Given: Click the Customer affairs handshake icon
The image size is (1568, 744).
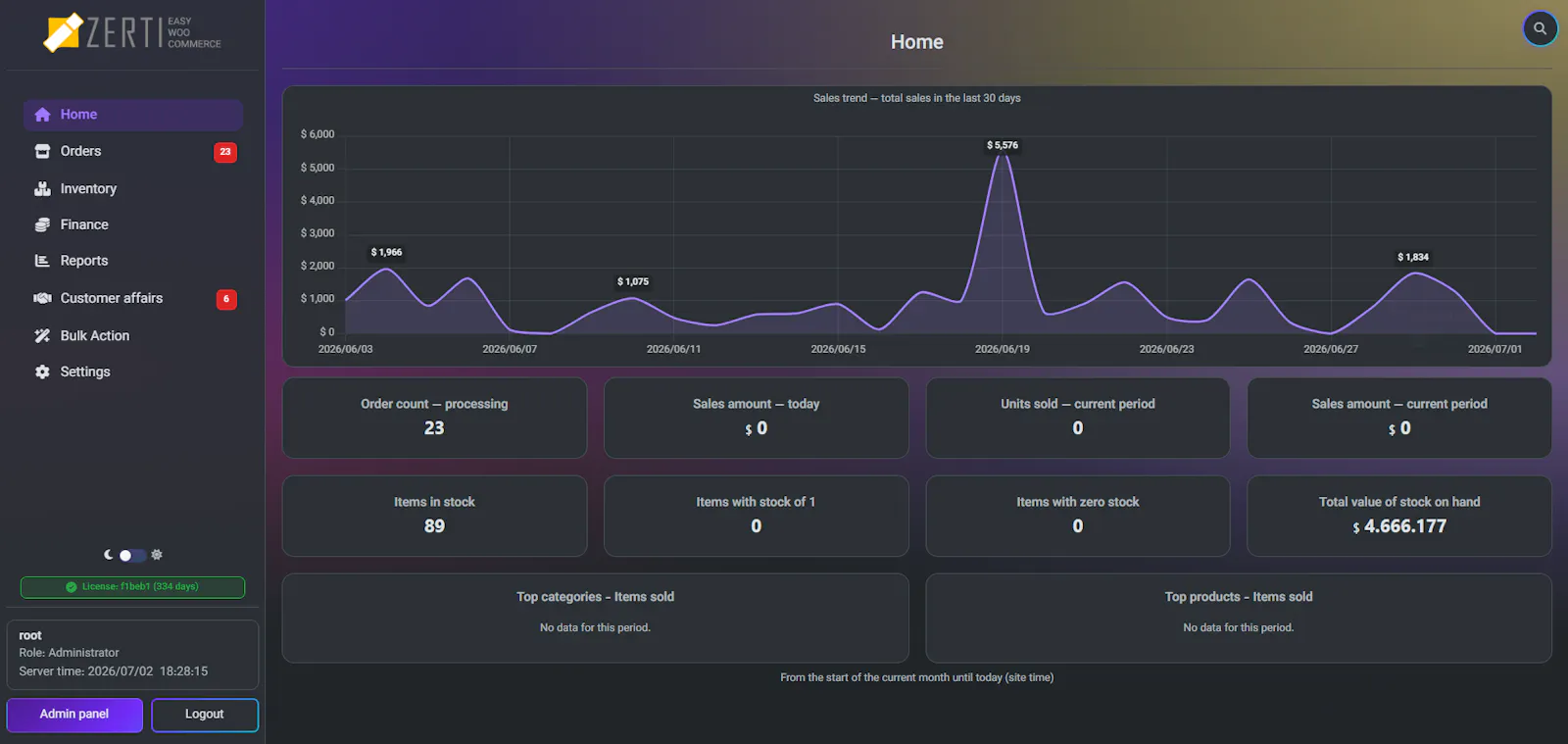Looking at the screenshot, I should (x=42, y=298).
